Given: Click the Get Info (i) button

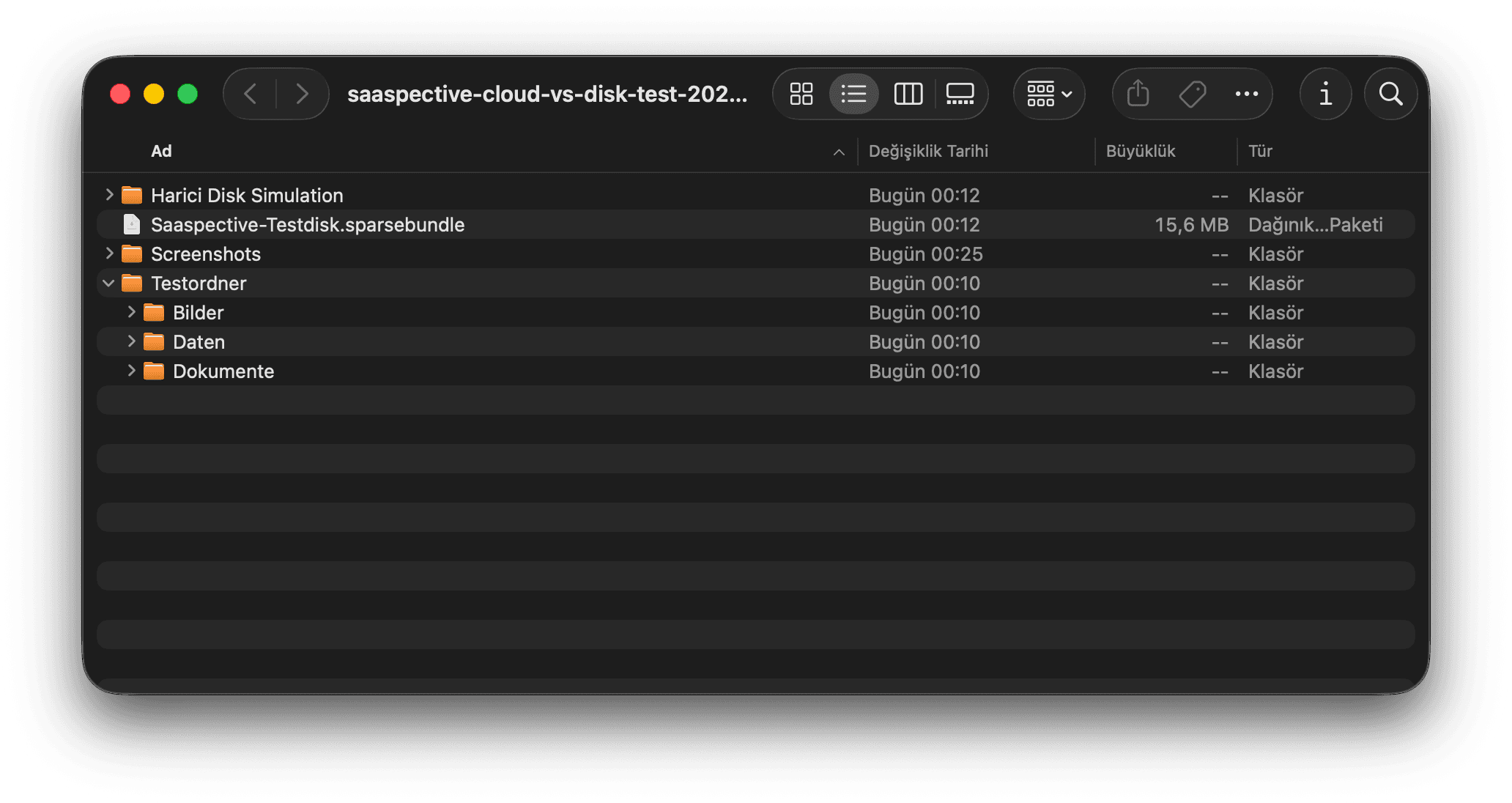Looking at the screenshot, I should [1325, 94].
